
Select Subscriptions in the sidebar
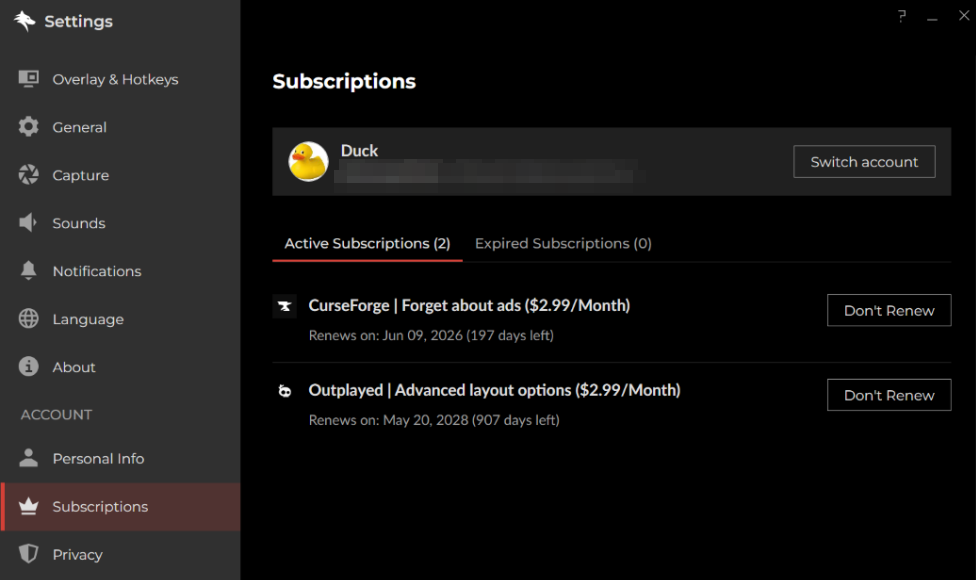point(120,507)
